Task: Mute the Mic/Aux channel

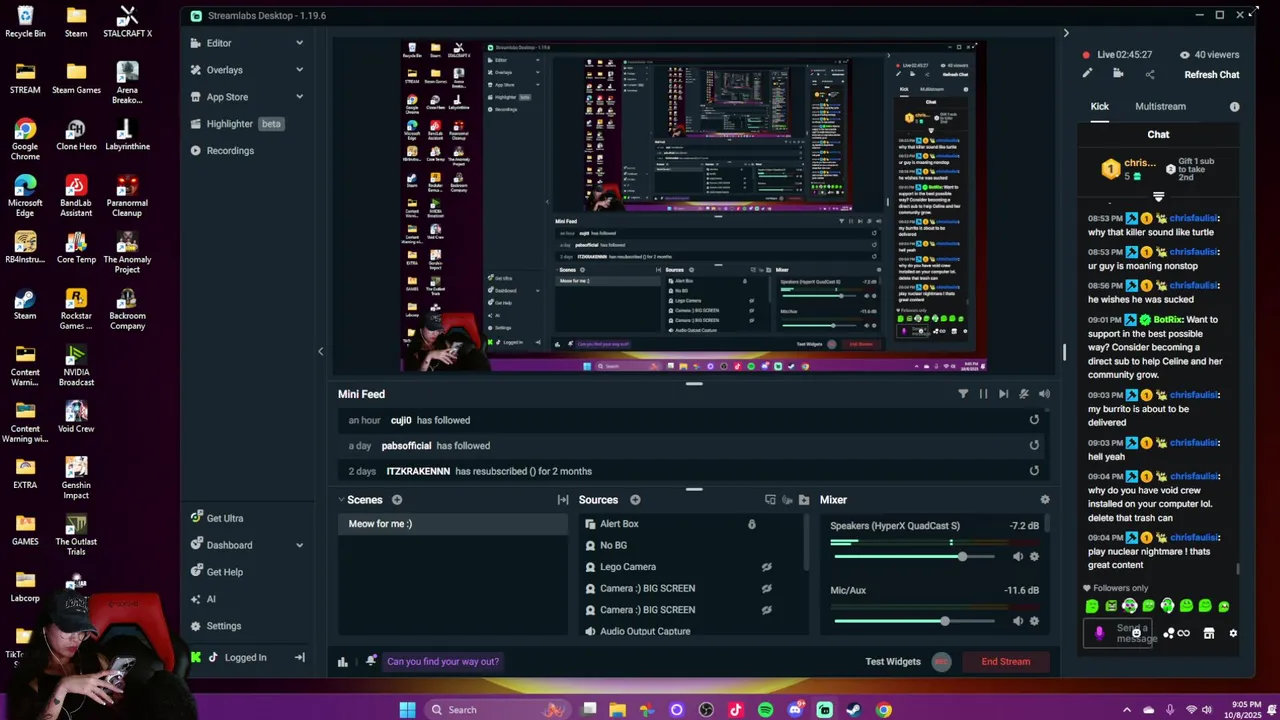Action: [x=1018, y=621]
